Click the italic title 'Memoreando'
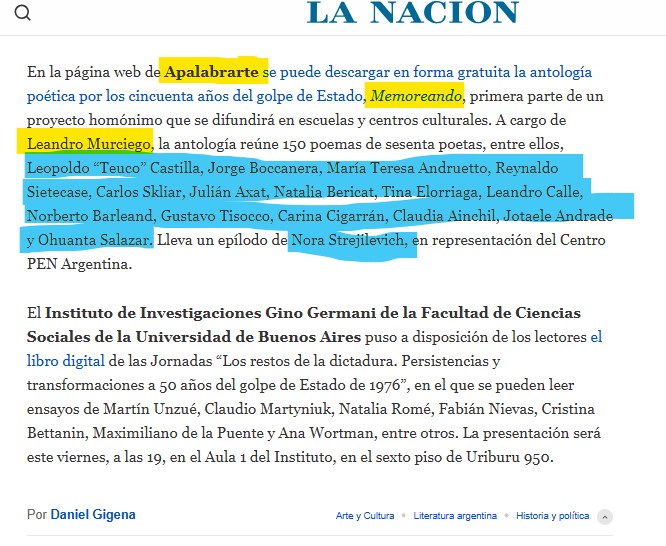 [416, 96]
